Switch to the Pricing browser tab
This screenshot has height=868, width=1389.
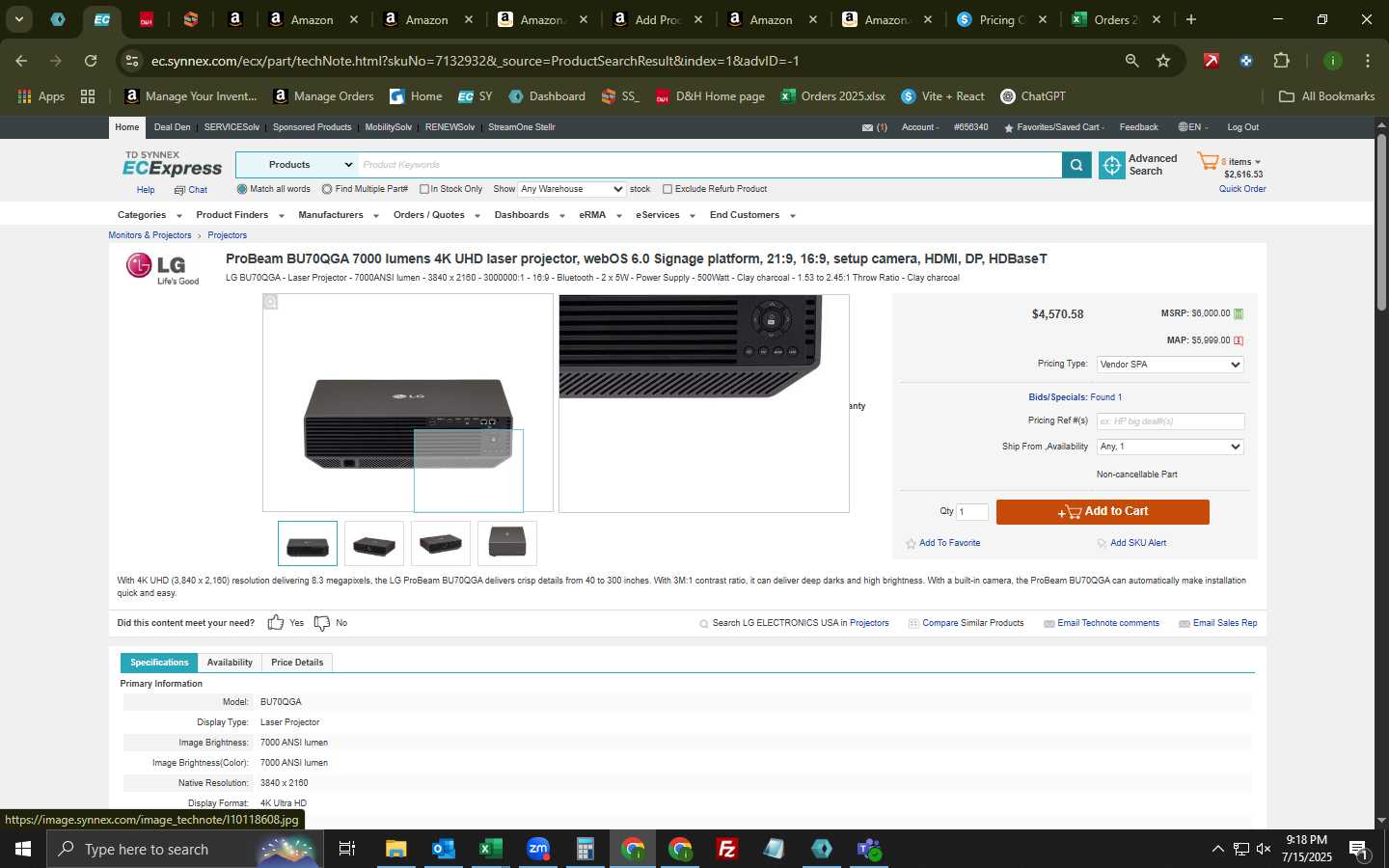(1002, 19)
